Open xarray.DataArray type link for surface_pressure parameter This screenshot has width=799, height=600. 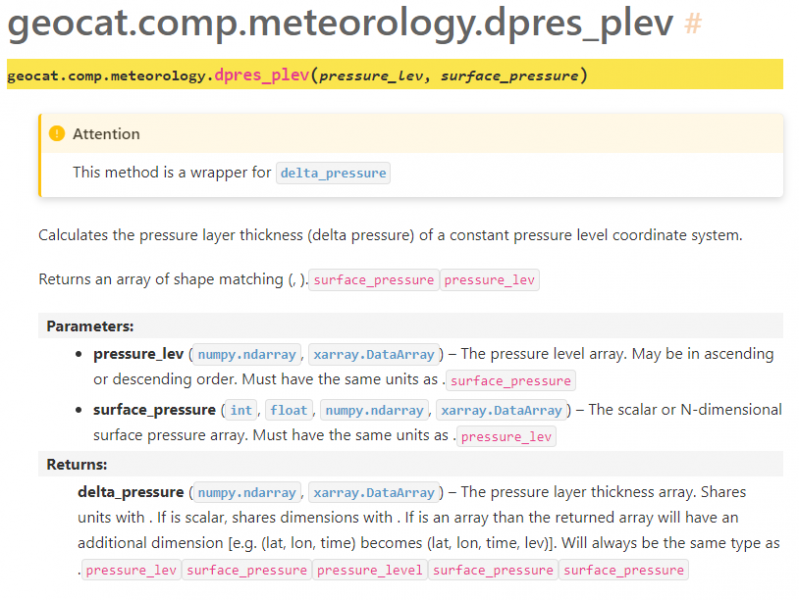click(501, 409)
